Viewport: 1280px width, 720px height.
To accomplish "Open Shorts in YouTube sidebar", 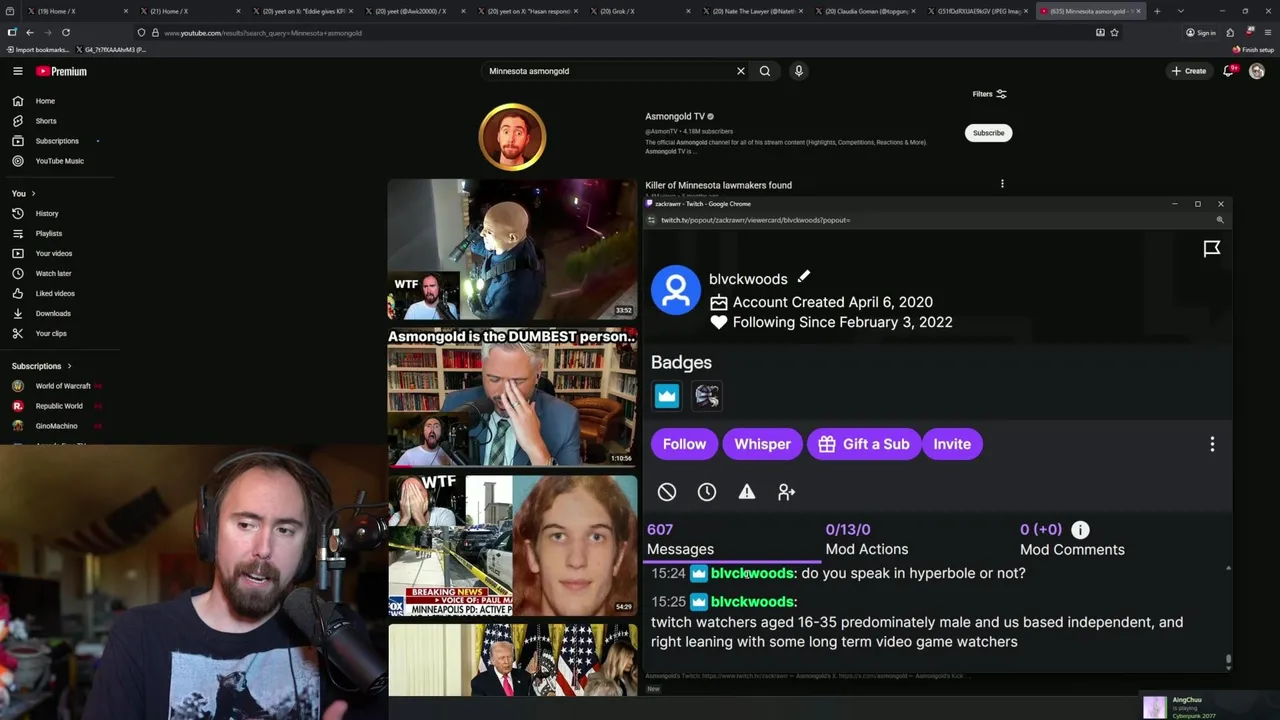I will tap(46, 121).
